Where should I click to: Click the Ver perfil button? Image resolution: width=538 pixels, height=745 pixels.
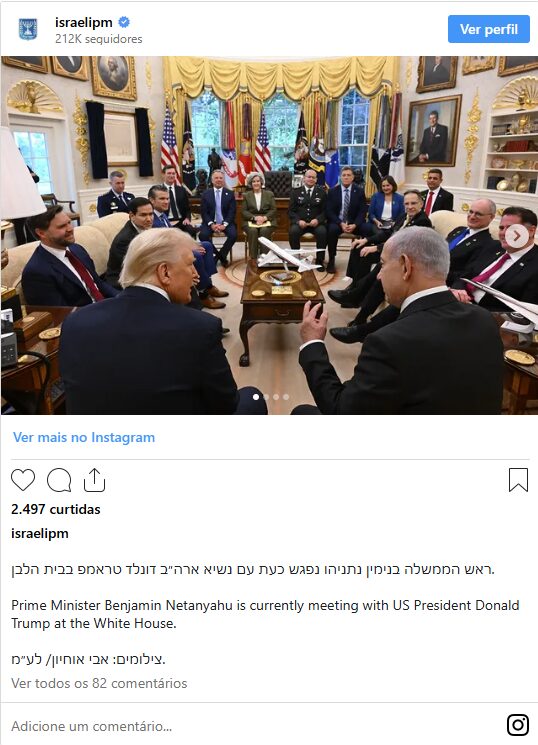tap(489, 29)
